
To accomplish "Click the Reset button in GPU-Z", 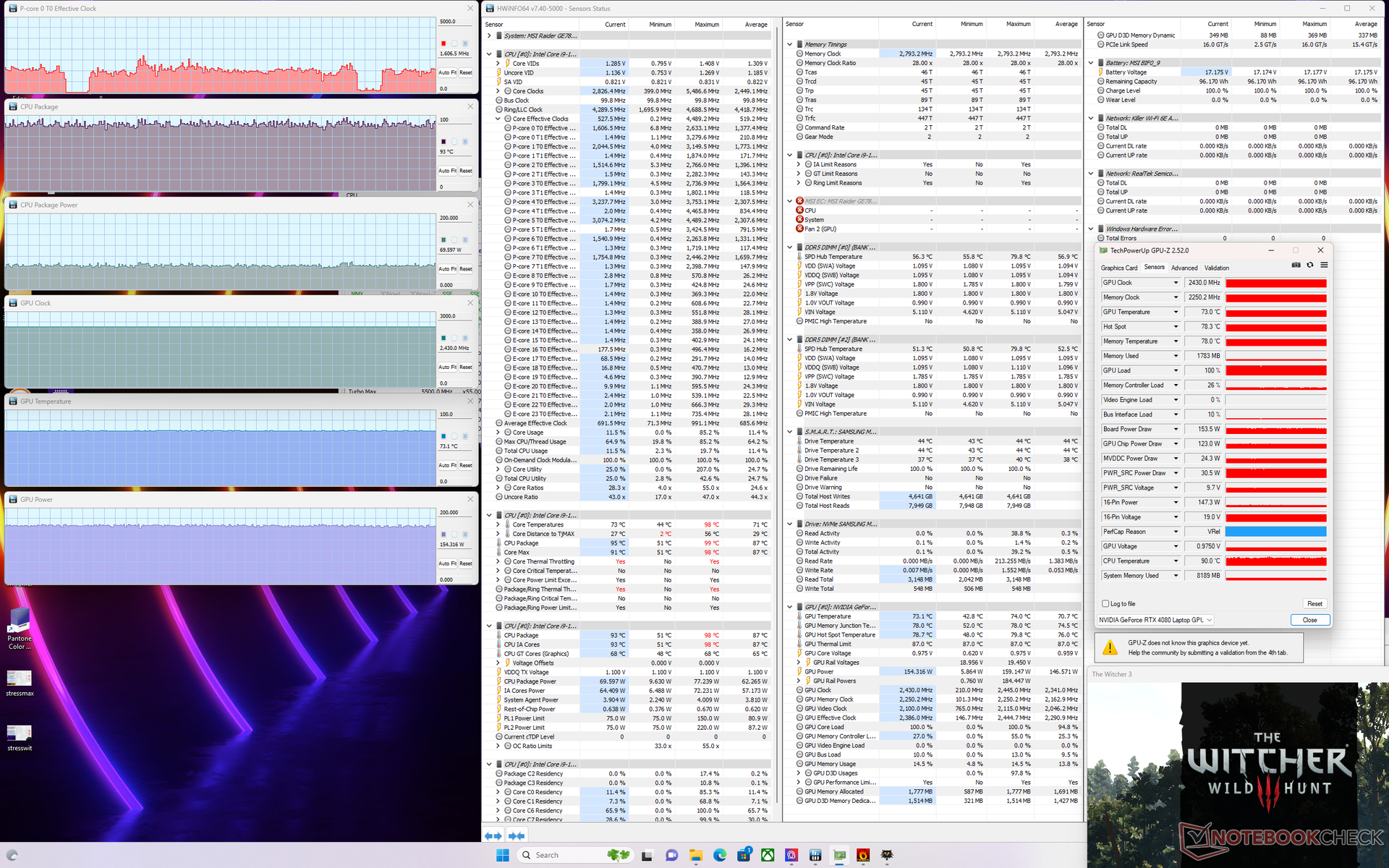I will coord(1314,603).
